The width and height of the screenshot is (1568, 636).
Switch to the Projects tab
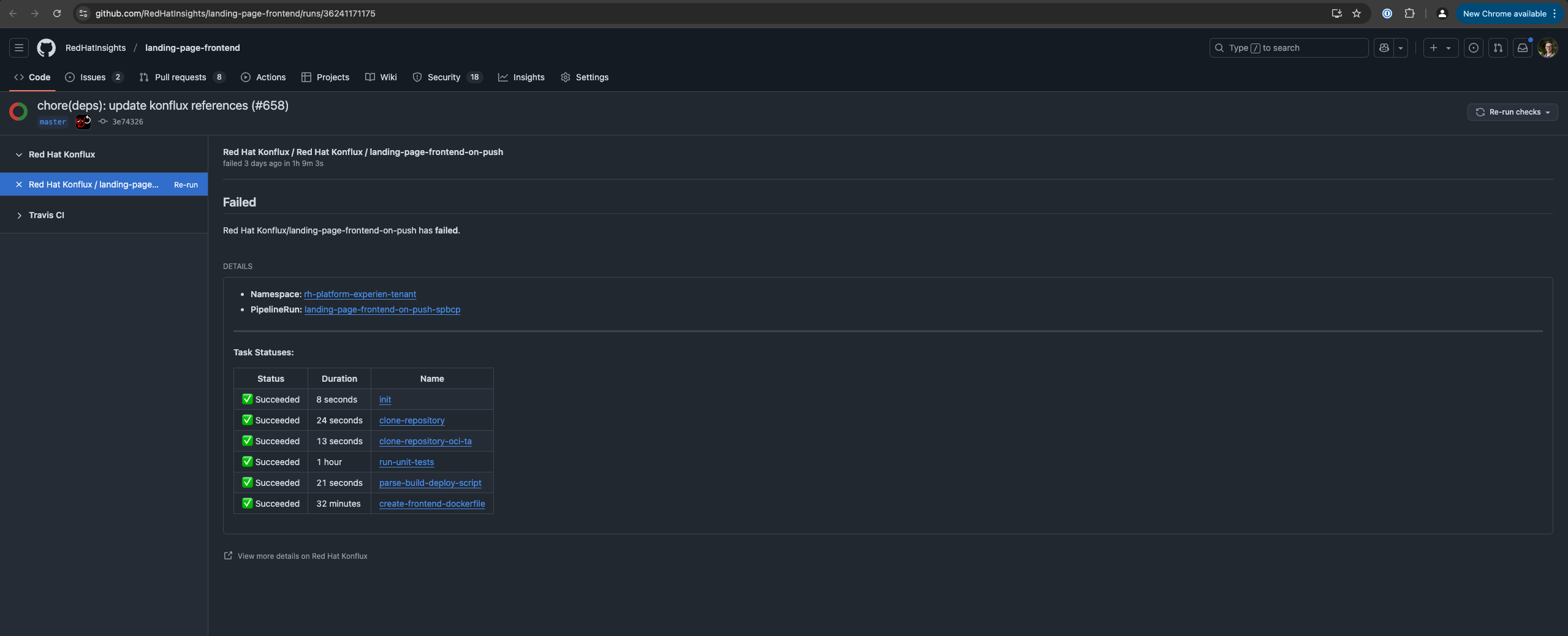[x=325, y=77]
